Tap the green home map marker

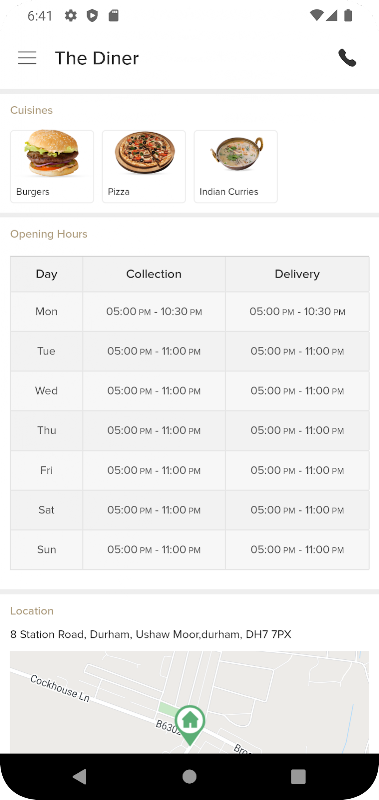190,724
